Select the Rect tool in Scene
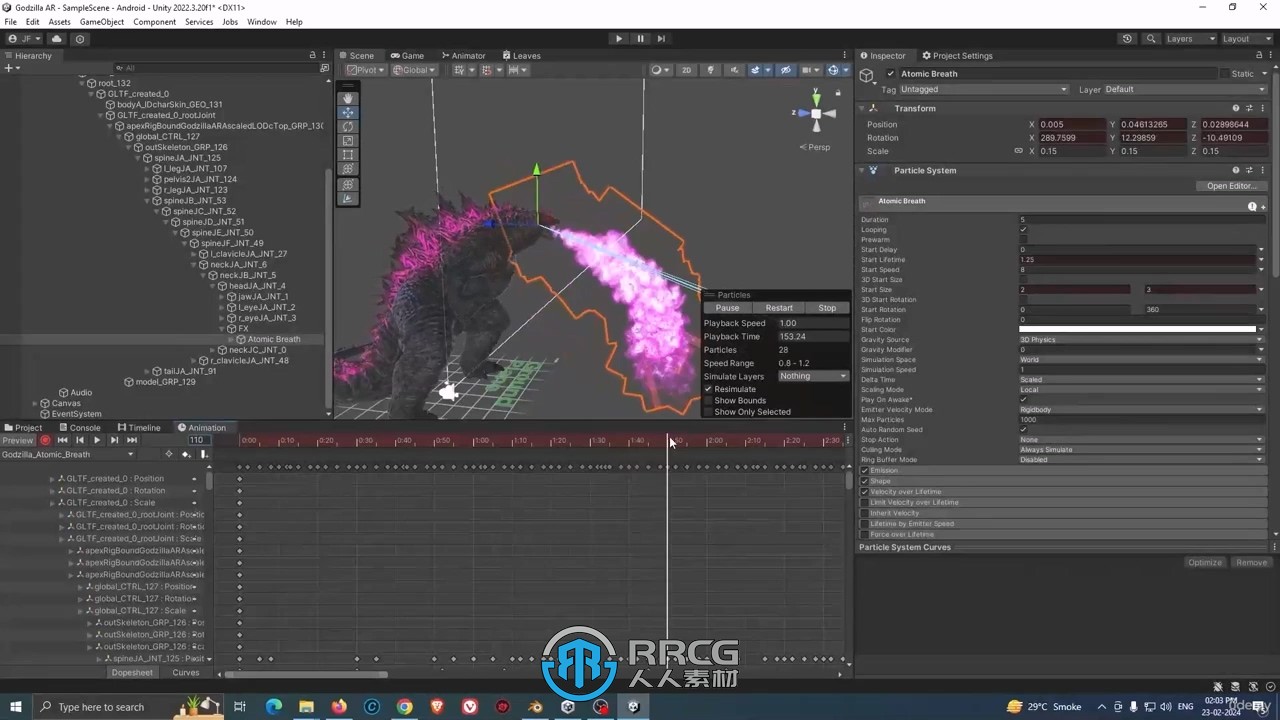 (348, 155)
